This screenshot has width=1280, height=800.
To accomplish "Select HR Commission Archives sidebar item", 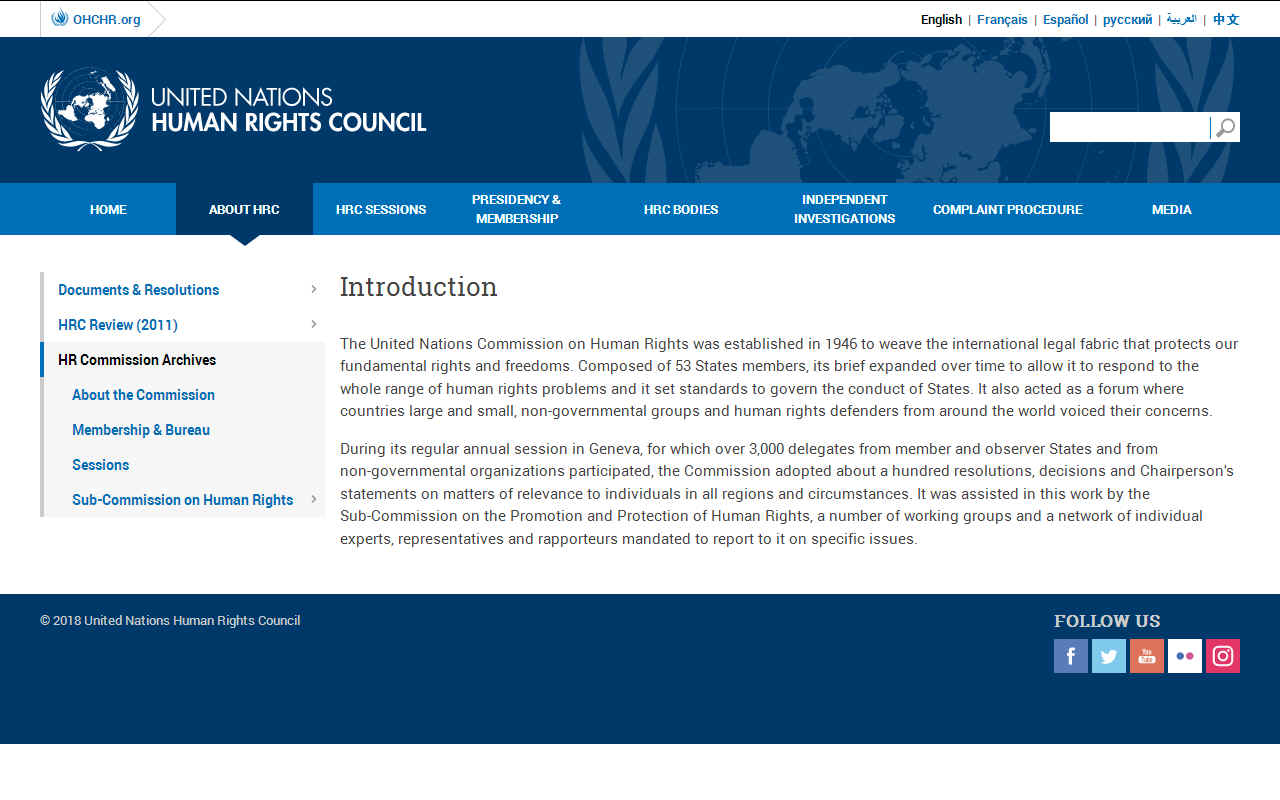I will (137, 359).
